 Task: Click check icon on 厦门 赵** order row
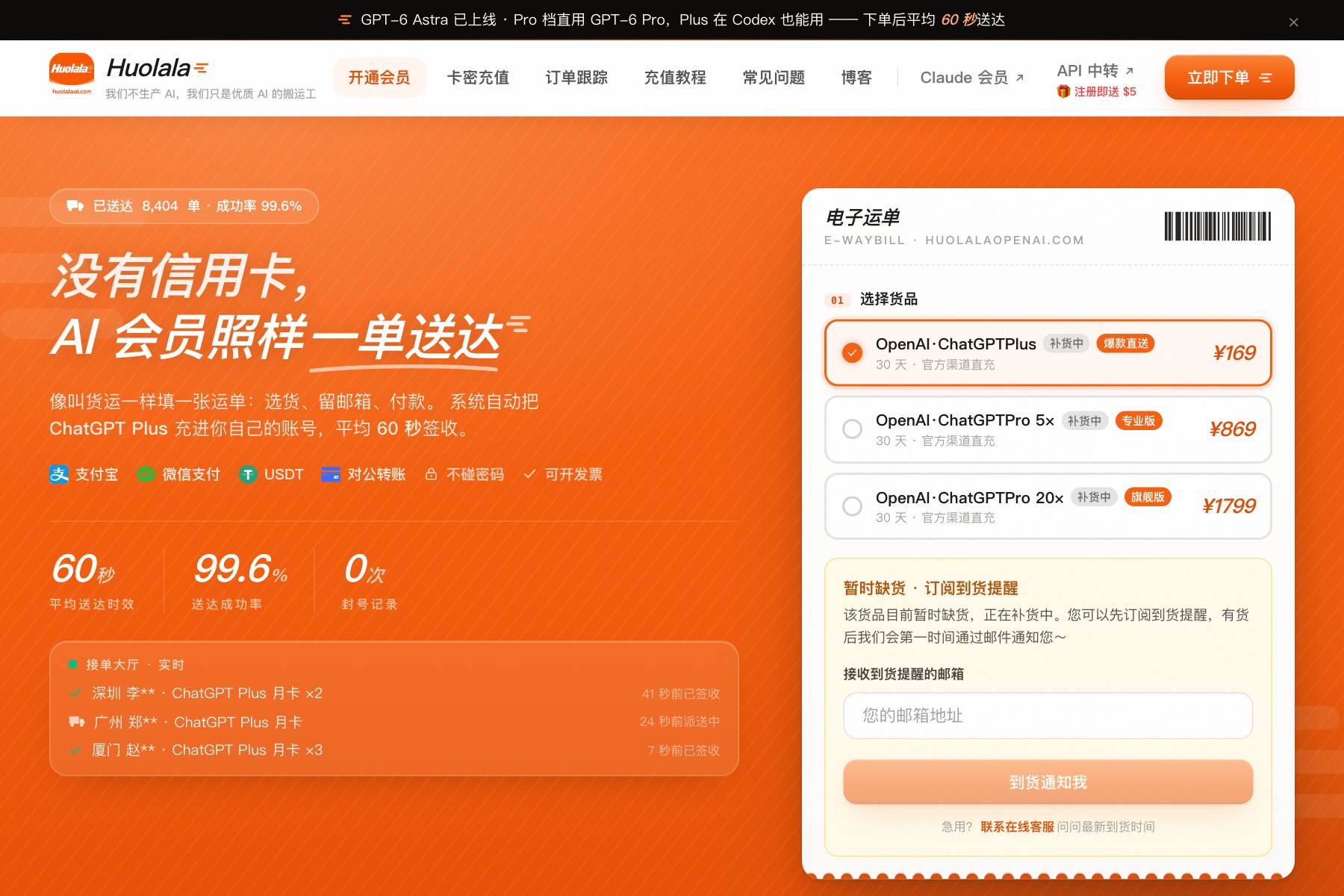coord(75,750)
